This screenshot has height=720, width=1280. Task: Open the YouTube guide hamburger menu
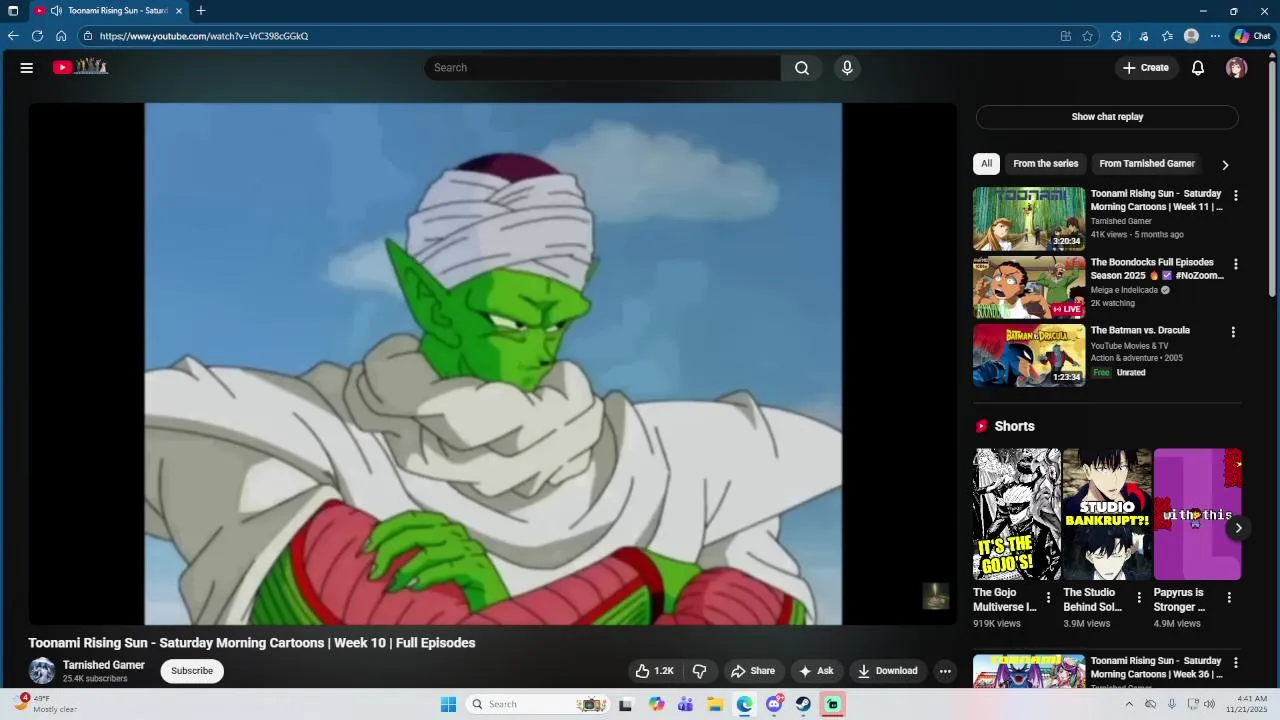click(x=27, y=68)
